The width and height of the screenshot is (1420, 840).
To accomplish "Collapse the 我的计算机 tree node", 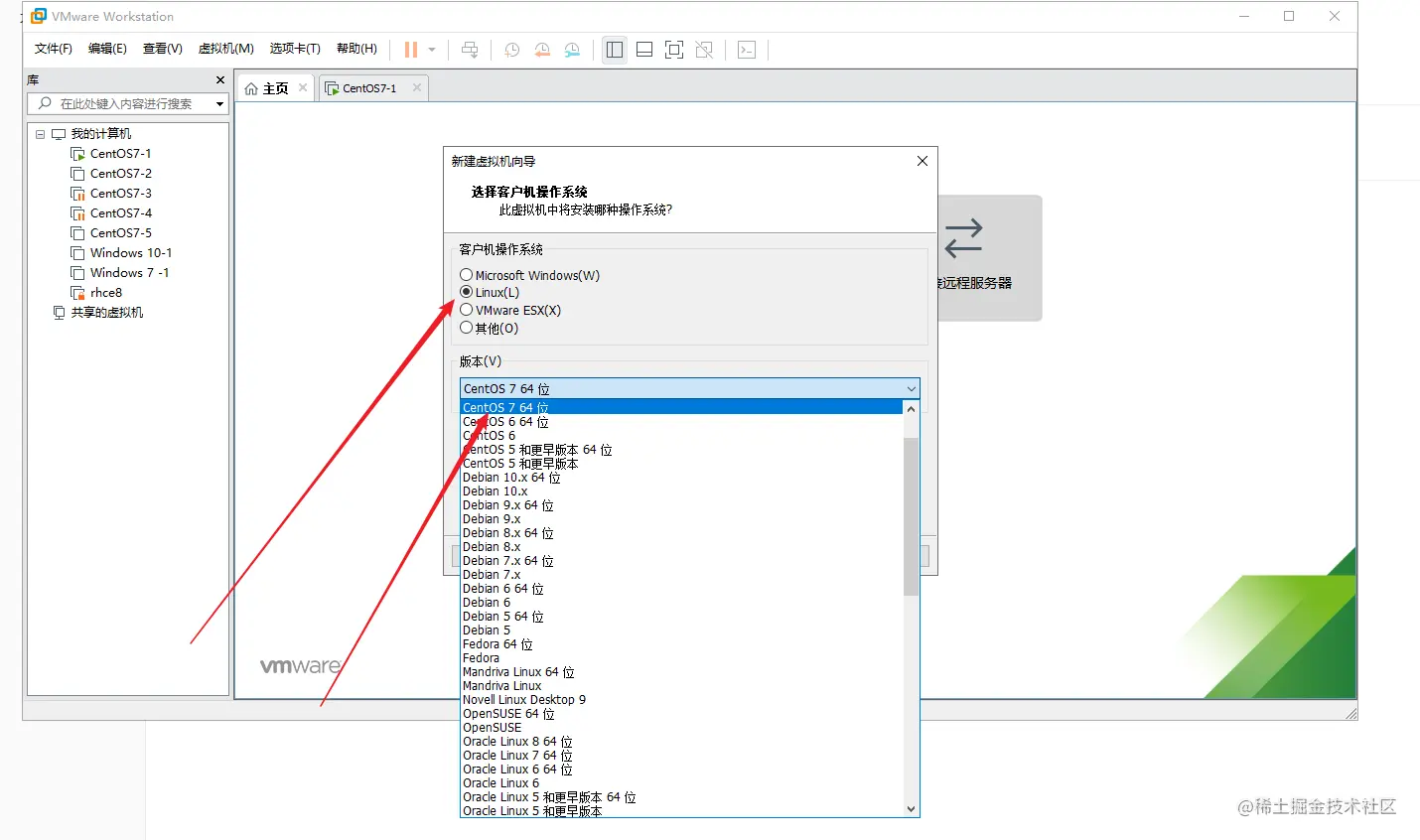I will pyautogui.click(x=40, y=134).
